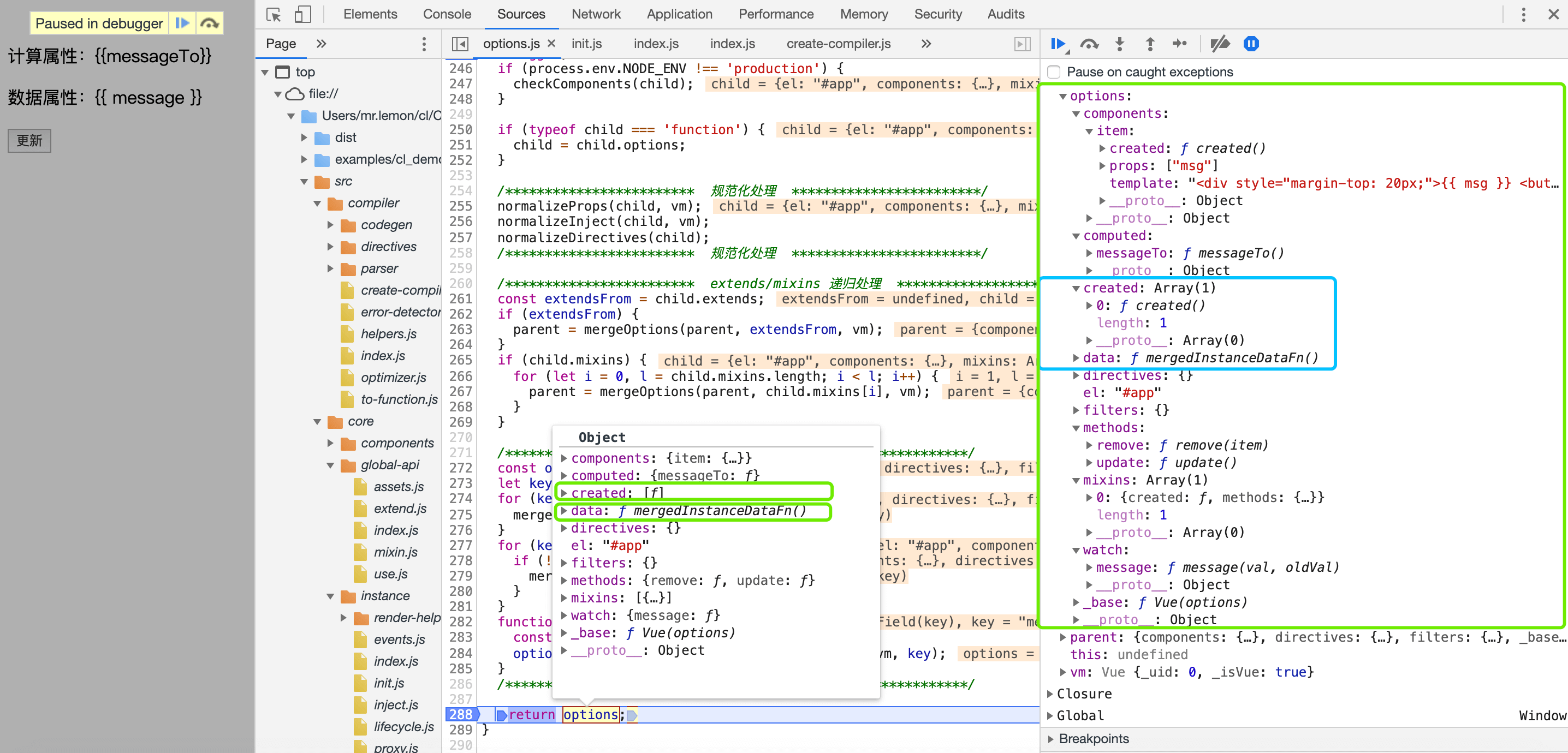Screen dimensions: 1568x753
Task: Collapse the compiler folder
Action: coord(317,203)
